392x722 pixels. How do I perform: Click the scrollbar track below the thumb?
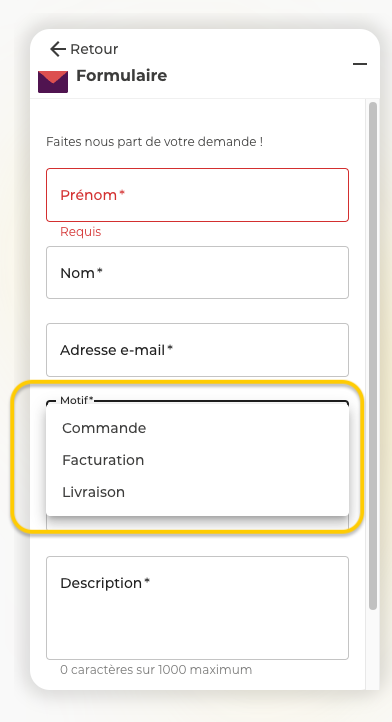[x=373, y=649]
